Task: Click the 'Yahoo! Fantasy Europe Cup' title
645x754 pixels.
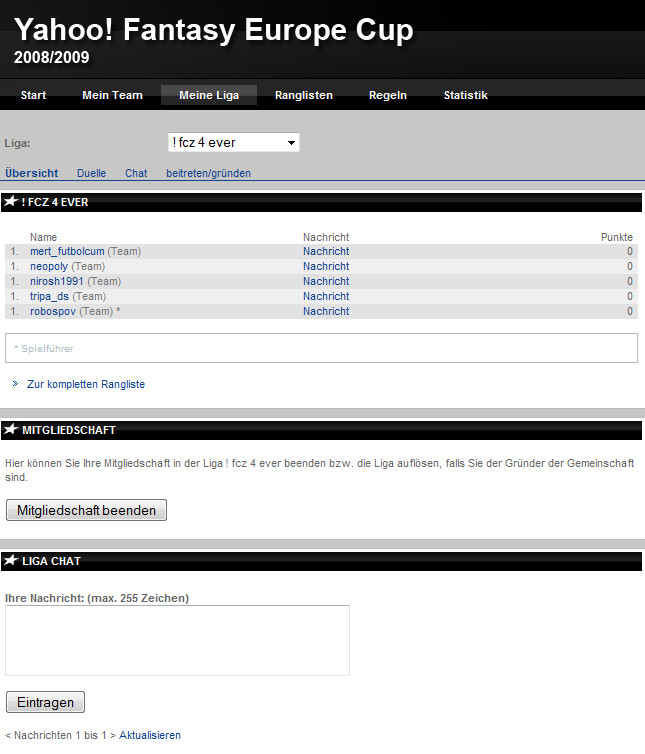Action: (214, 30)
